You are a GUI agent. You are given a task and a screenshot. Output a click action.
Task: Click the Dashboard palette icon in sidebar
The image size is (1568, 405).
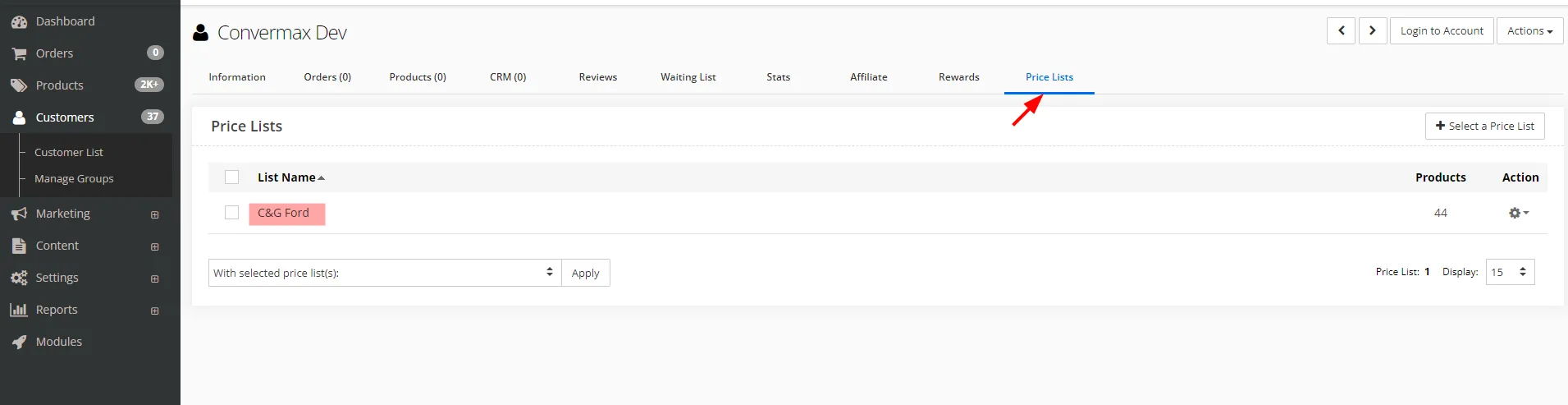click(19, 22)
